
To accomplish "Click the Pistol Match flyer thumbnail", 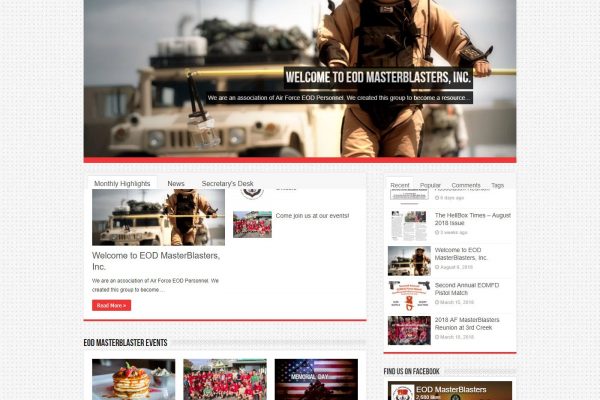I will [409, 296].
